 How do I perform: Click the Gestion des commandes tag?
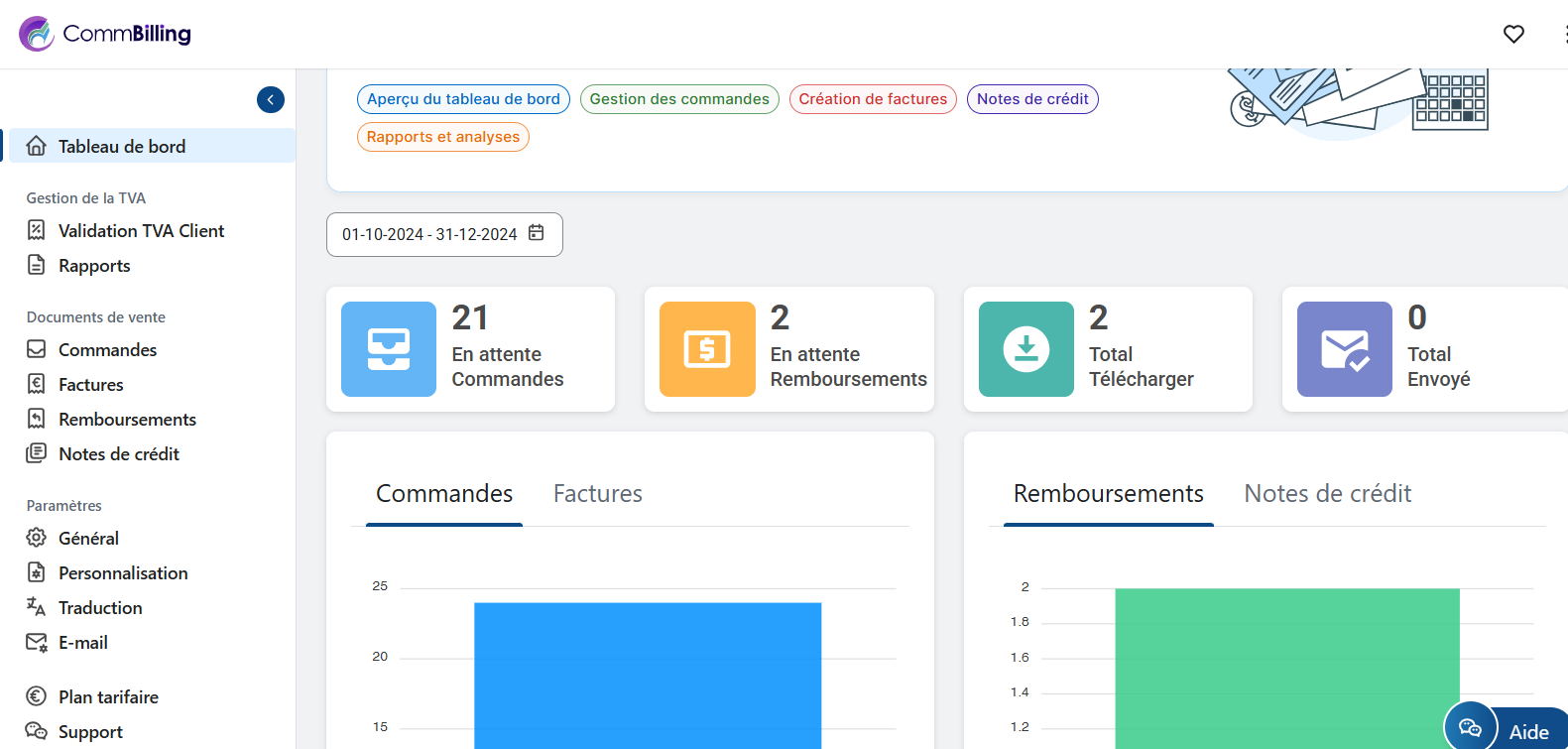pyautogui.click(x=679, y=99)
